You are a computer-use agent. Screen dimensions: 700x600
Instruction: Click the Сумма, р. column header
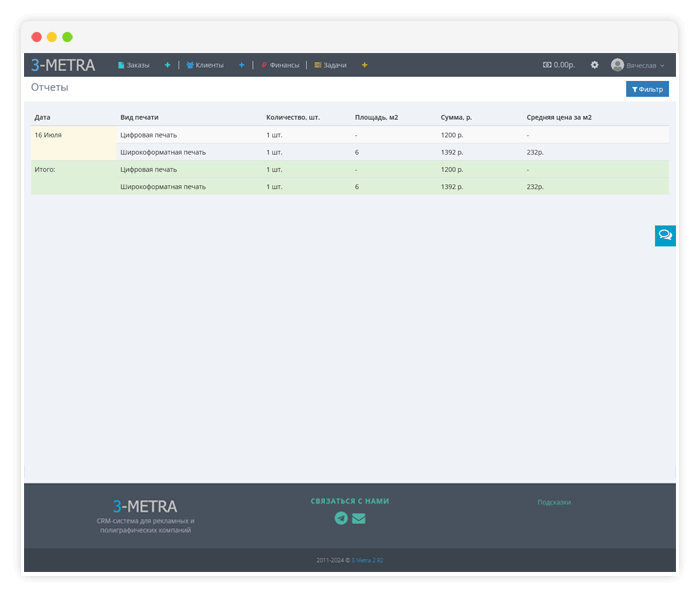[x=456, y=117]
